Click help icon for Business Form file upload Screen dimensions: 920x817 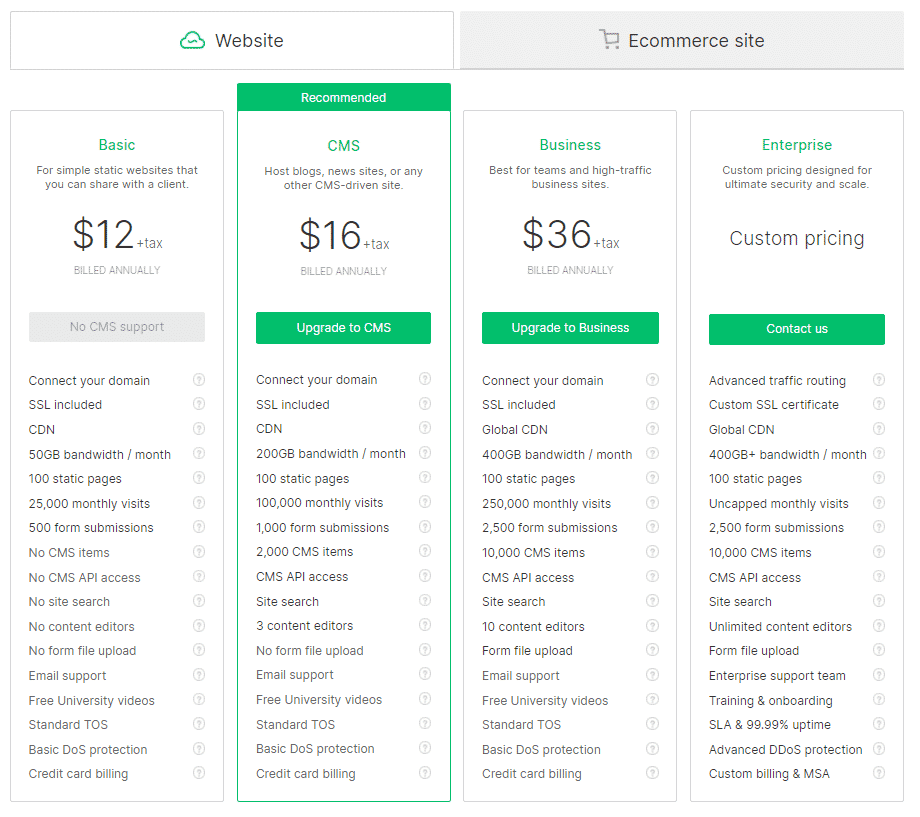[x=652, y=650]
